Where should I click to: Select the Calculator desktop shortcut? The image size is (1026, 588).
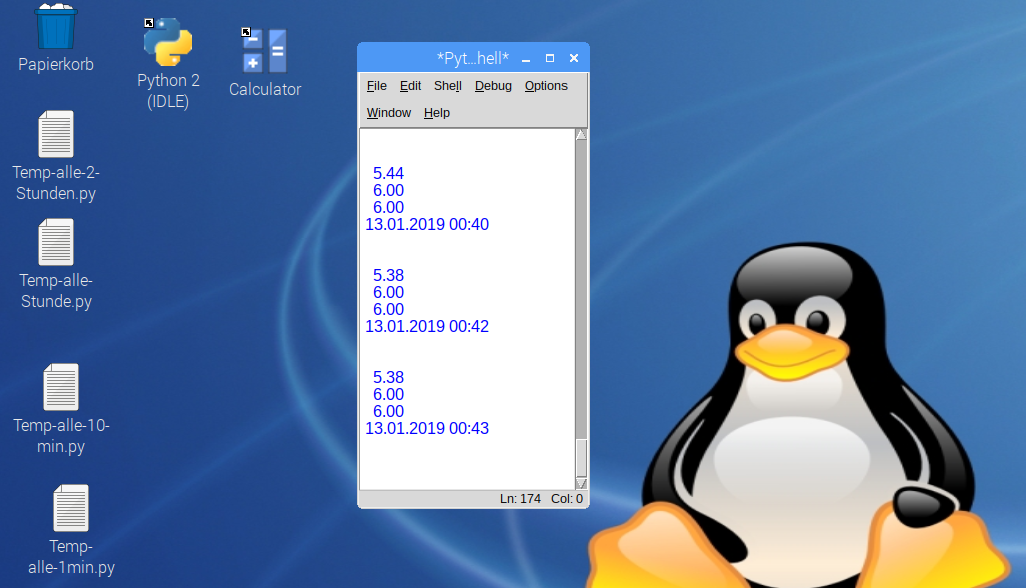click(x=264, y=51)
